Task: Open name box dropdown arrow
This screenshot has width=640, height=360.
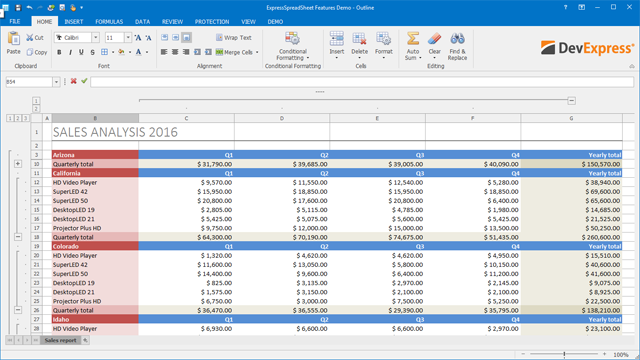Action: [56, 82]
